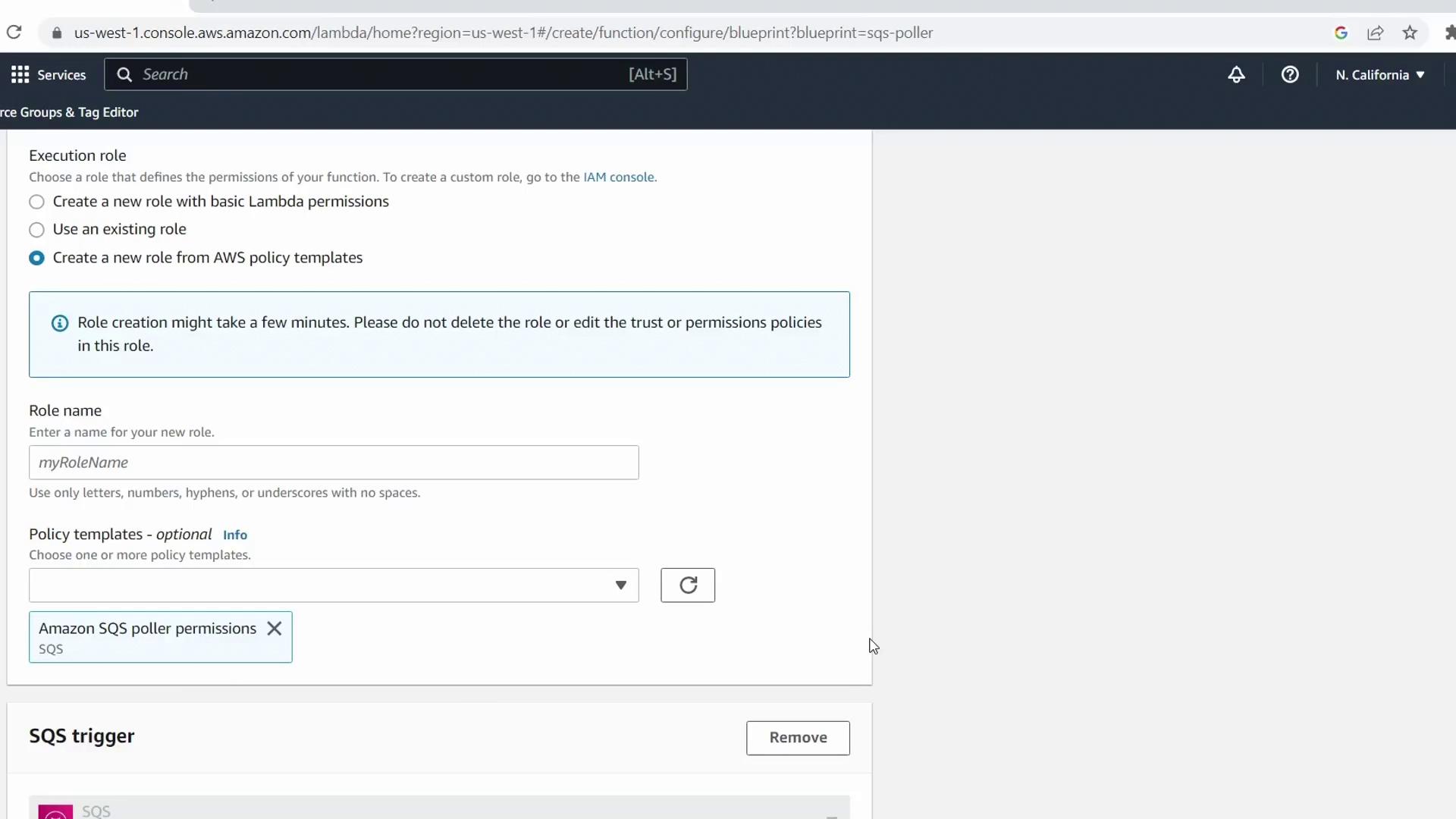
Task: Remove Amazon SQS poller permissions tag
Action: [275, 629]
